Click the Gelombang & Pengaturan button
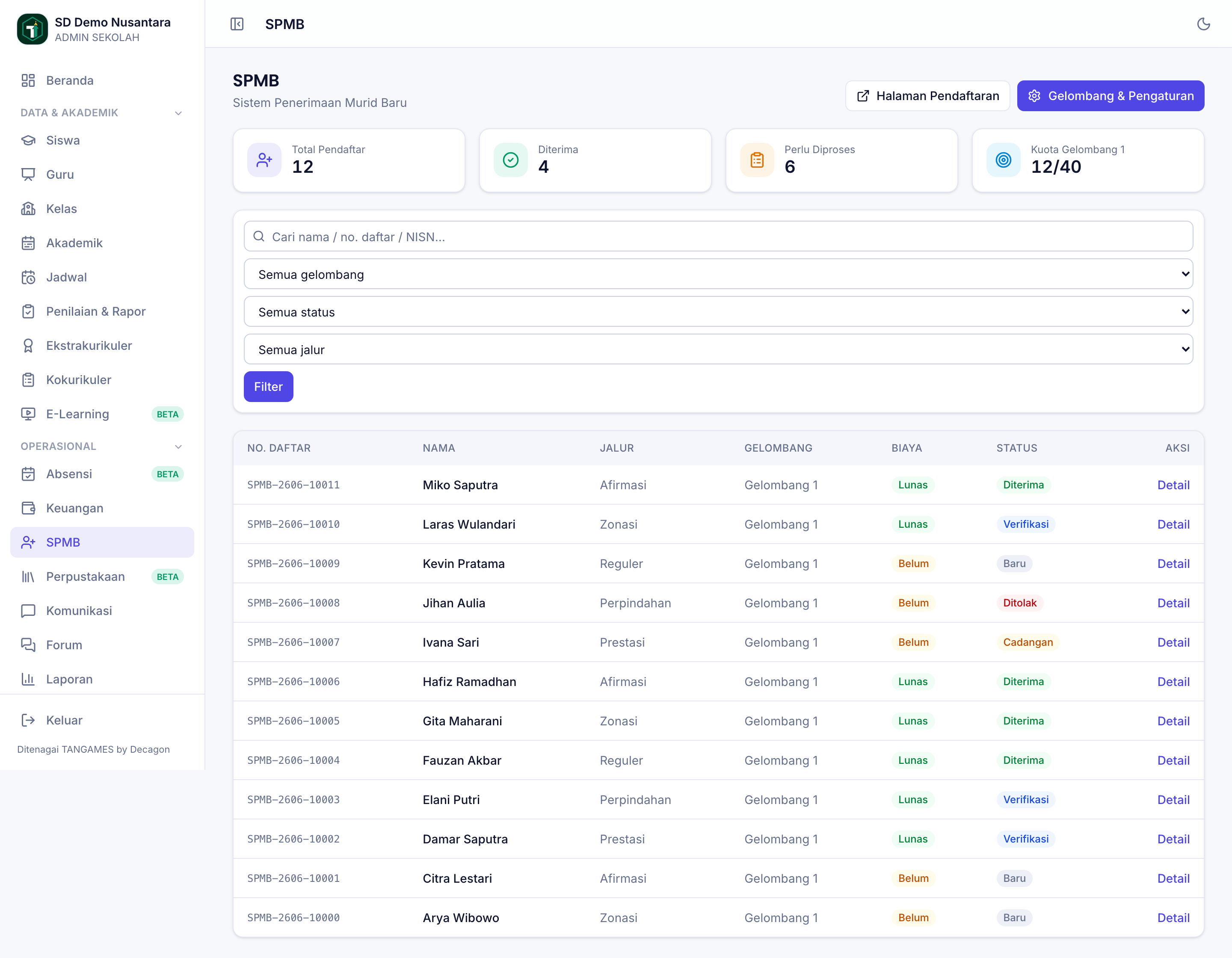The image size is (1232, 958). pyautogui.click(x=1110, y=96)
